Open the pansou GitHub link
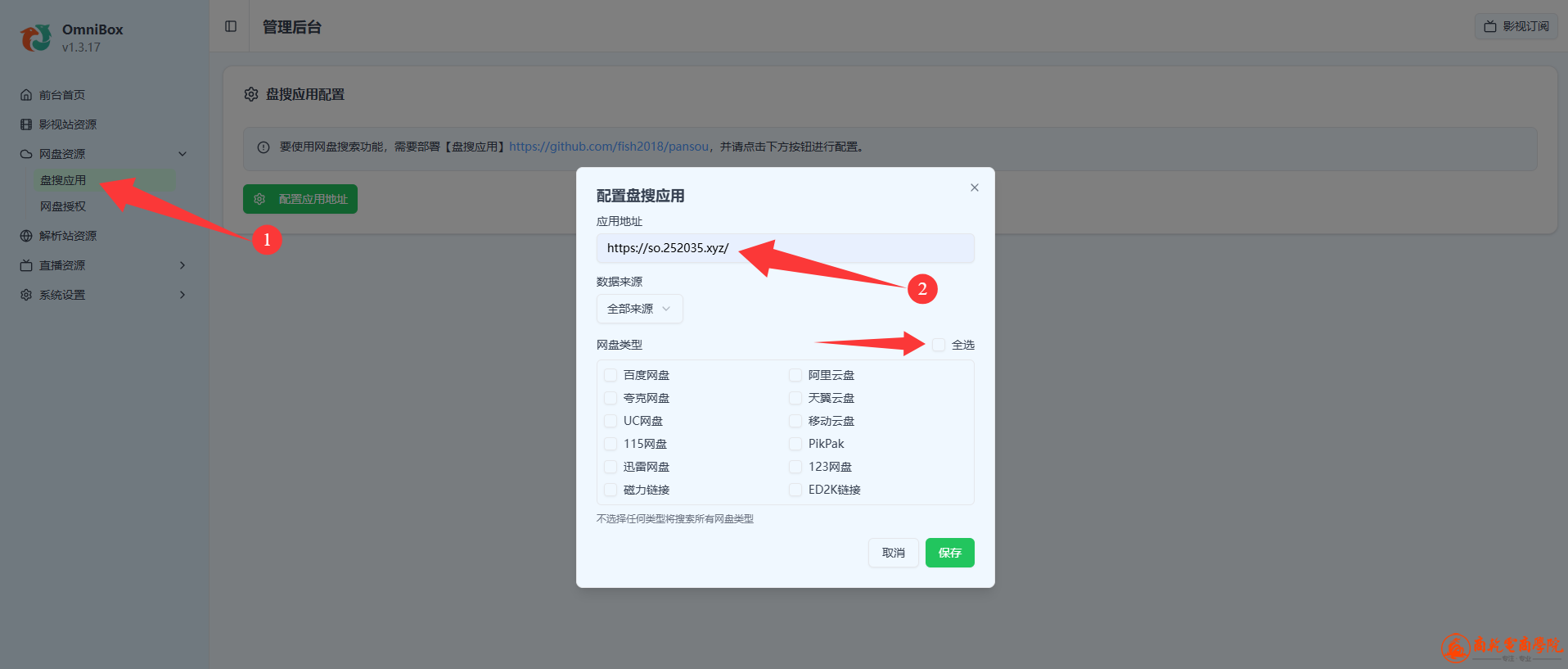Viewport: 1568px width, 669px height. tap(609, 147)
